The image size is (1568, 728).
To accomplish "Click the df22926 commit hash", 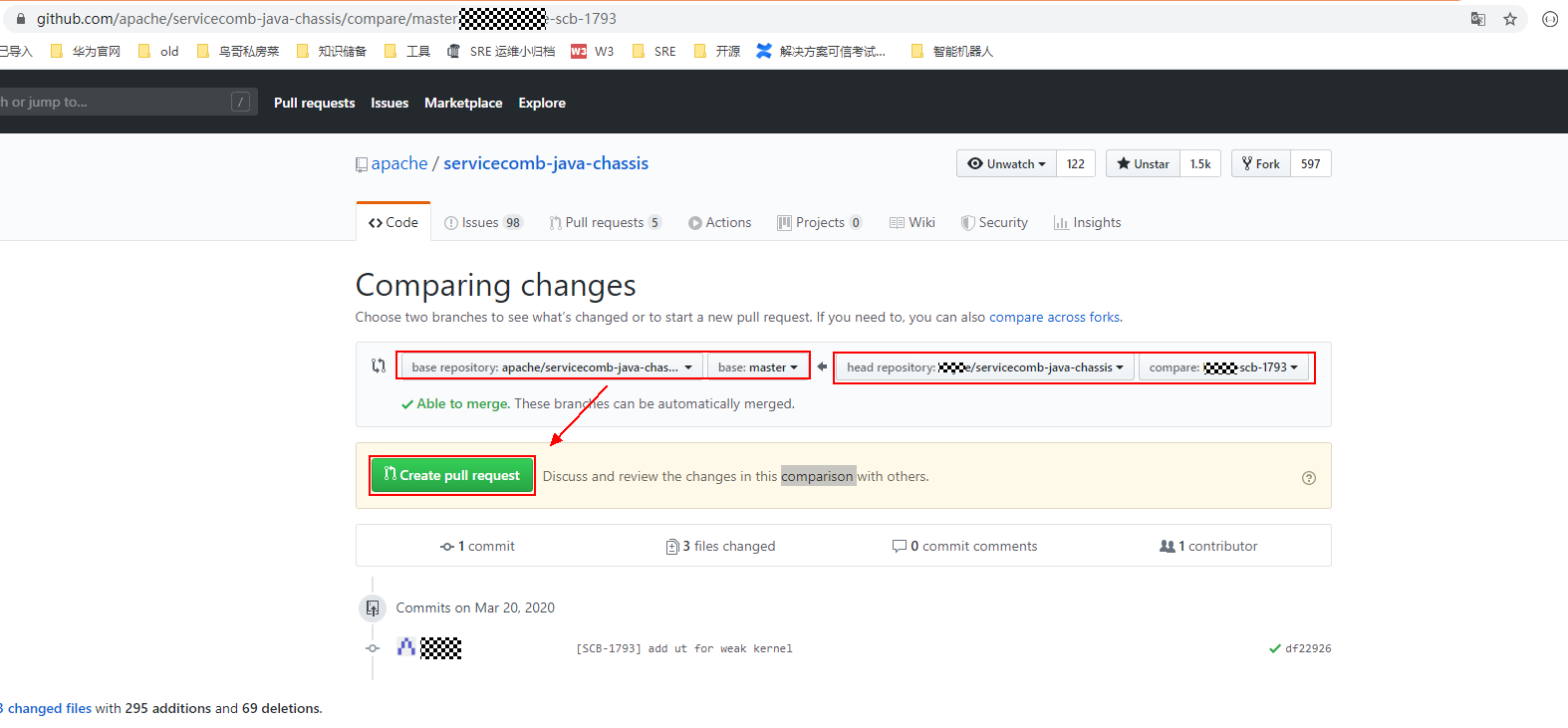I will (x=1308, y=648).
